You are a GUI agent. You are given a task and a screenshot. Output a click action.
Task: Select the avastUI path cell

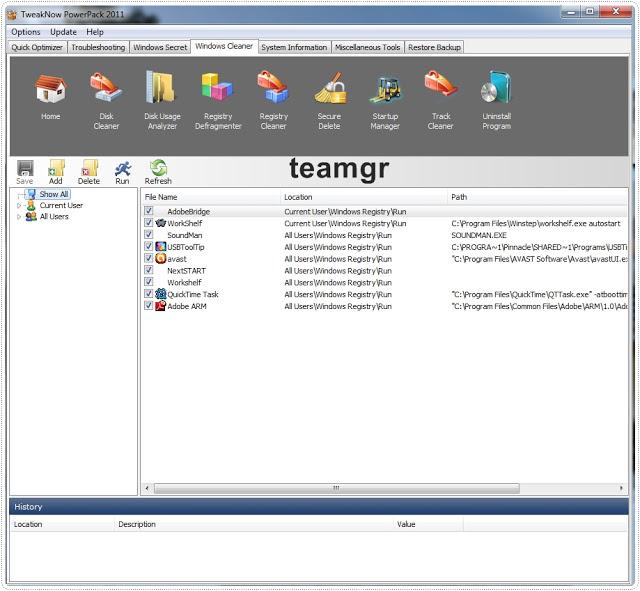click(x=539, y=259)
